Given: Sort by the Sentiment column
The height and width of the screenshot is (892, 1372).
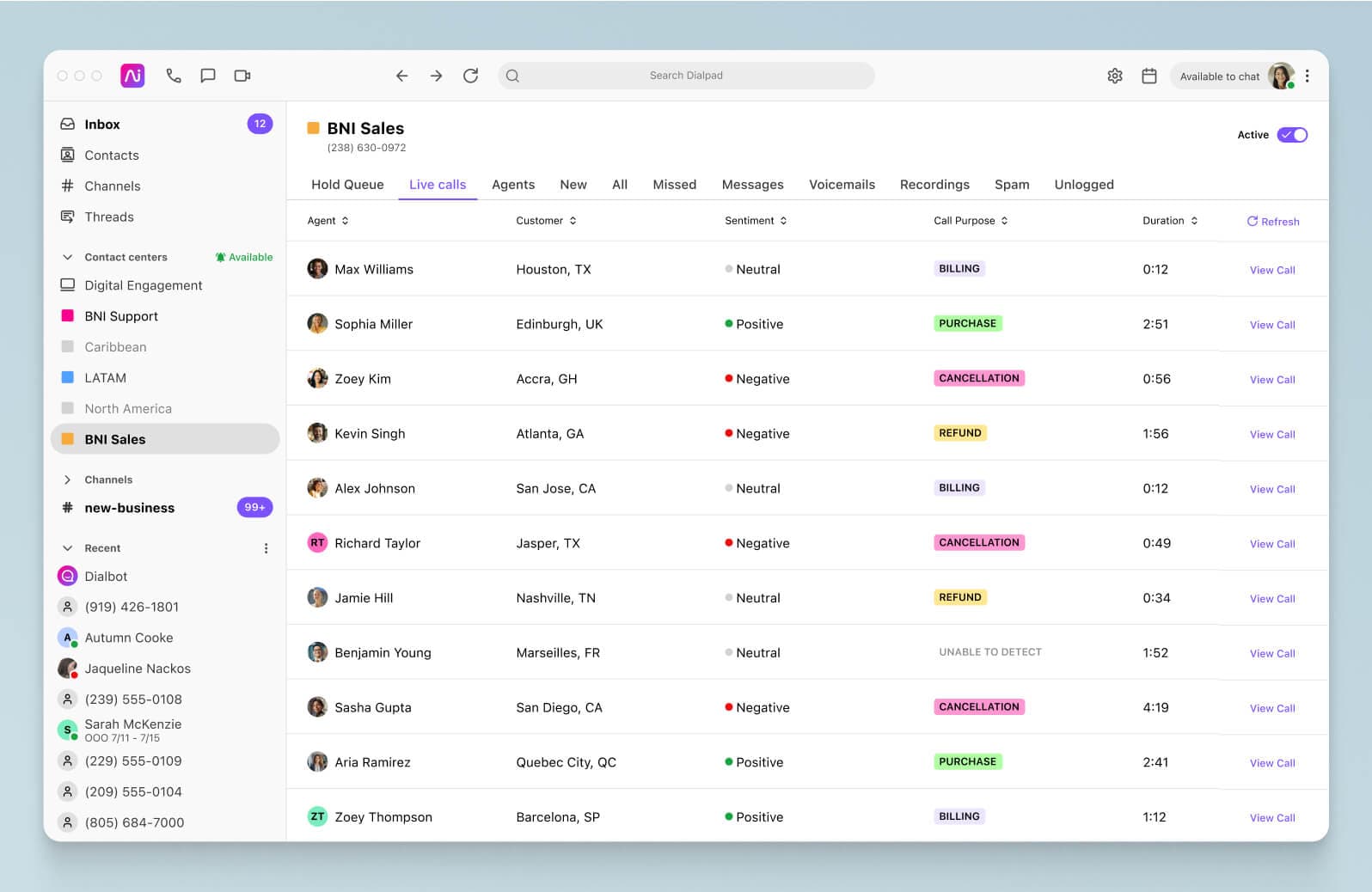Looking at the screenshot, I should tap(756, 221).
